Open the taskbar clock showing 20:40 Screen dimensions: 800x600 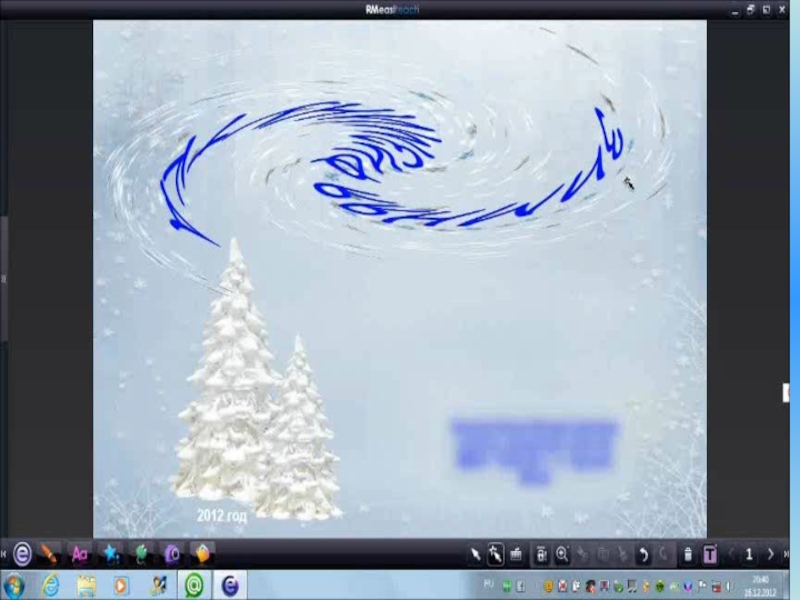pyautogui.click(x=761, y=586)
